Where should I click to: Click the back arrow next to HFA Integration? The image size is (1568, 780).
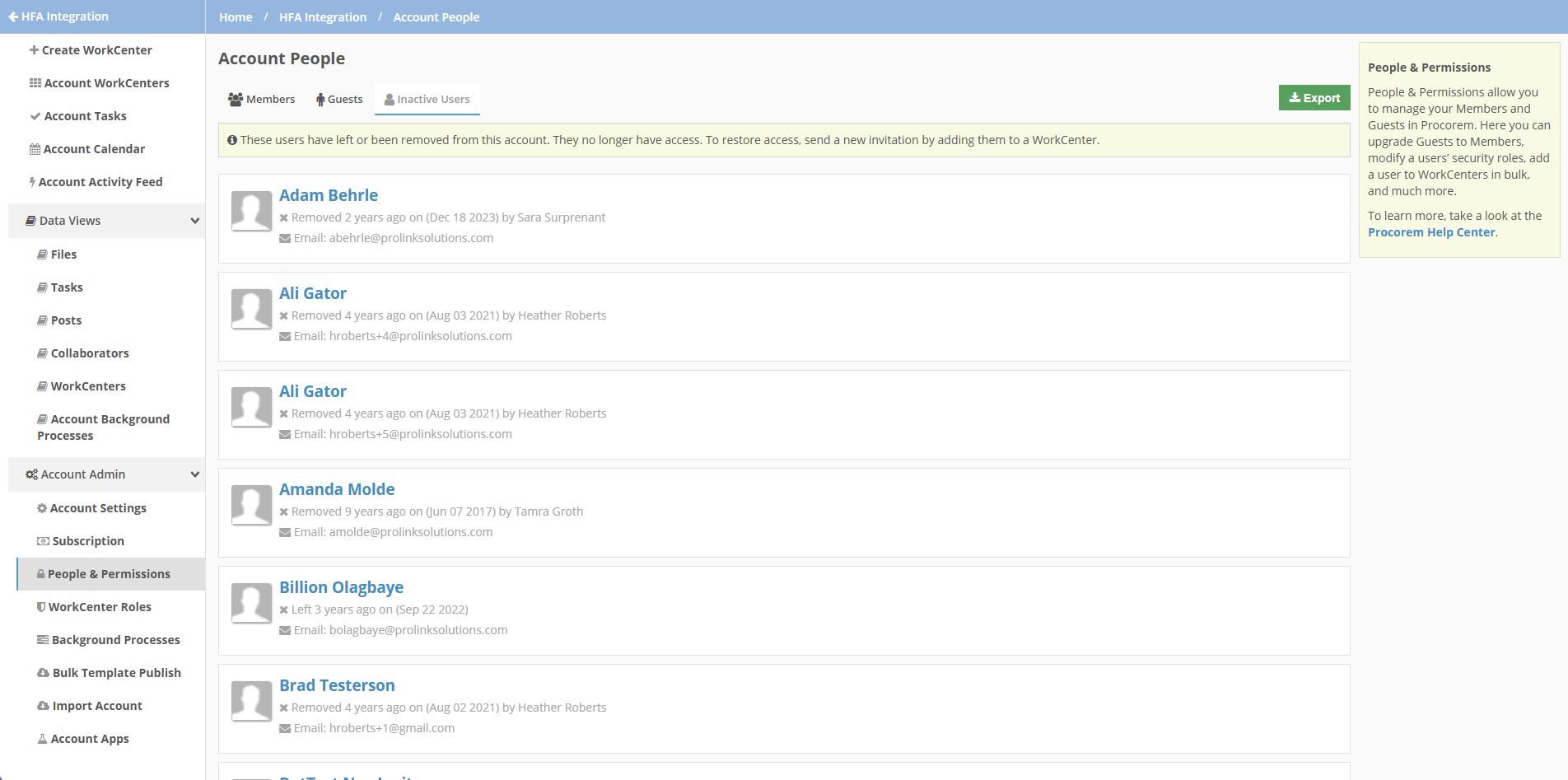(12, 16)
